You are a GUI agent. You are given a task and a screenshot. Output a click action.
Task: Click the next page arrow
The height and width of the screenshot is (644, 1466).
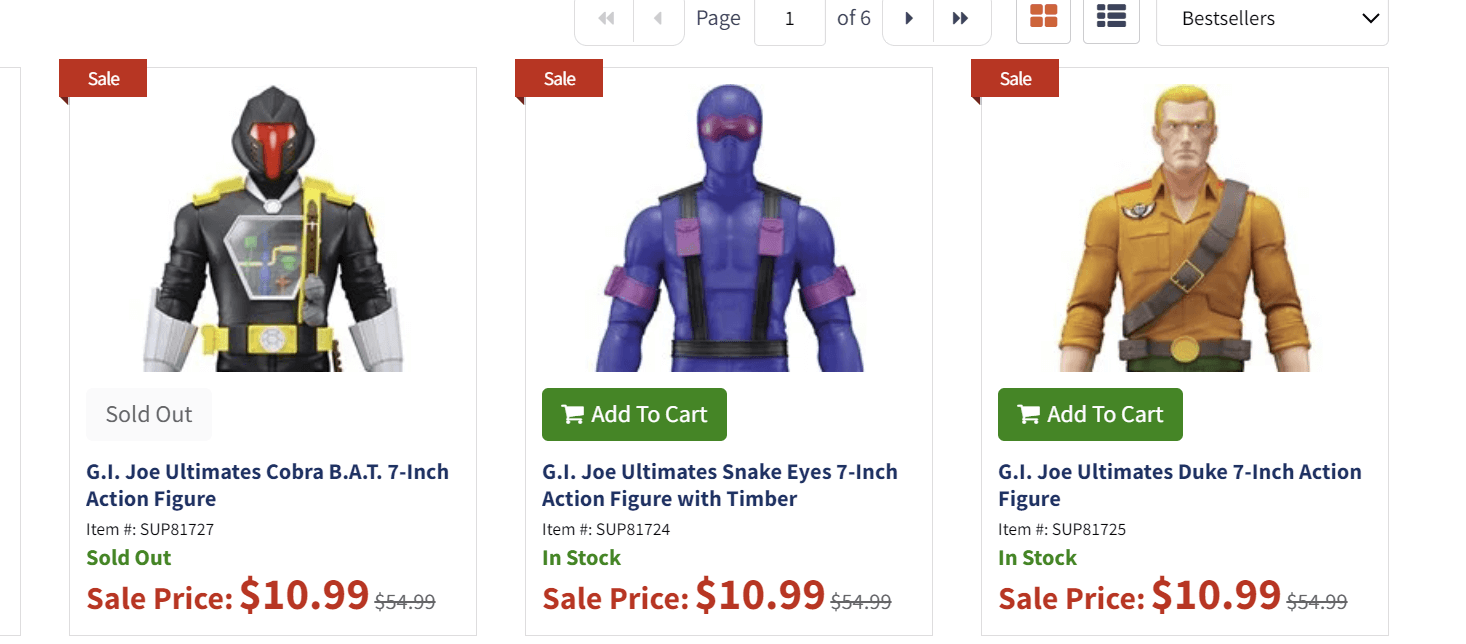click(908, 17)
